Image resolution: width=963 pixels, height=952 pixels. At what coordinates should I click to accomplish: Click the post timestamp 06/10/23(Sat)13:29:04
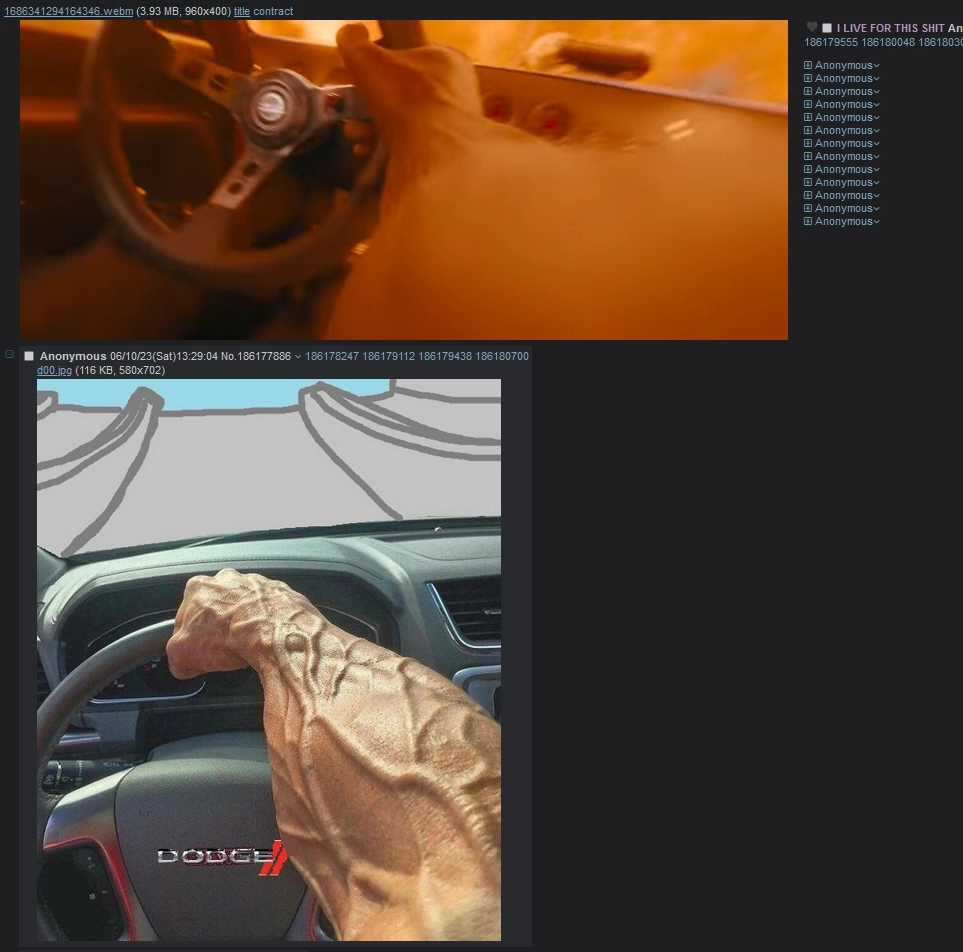164,356
